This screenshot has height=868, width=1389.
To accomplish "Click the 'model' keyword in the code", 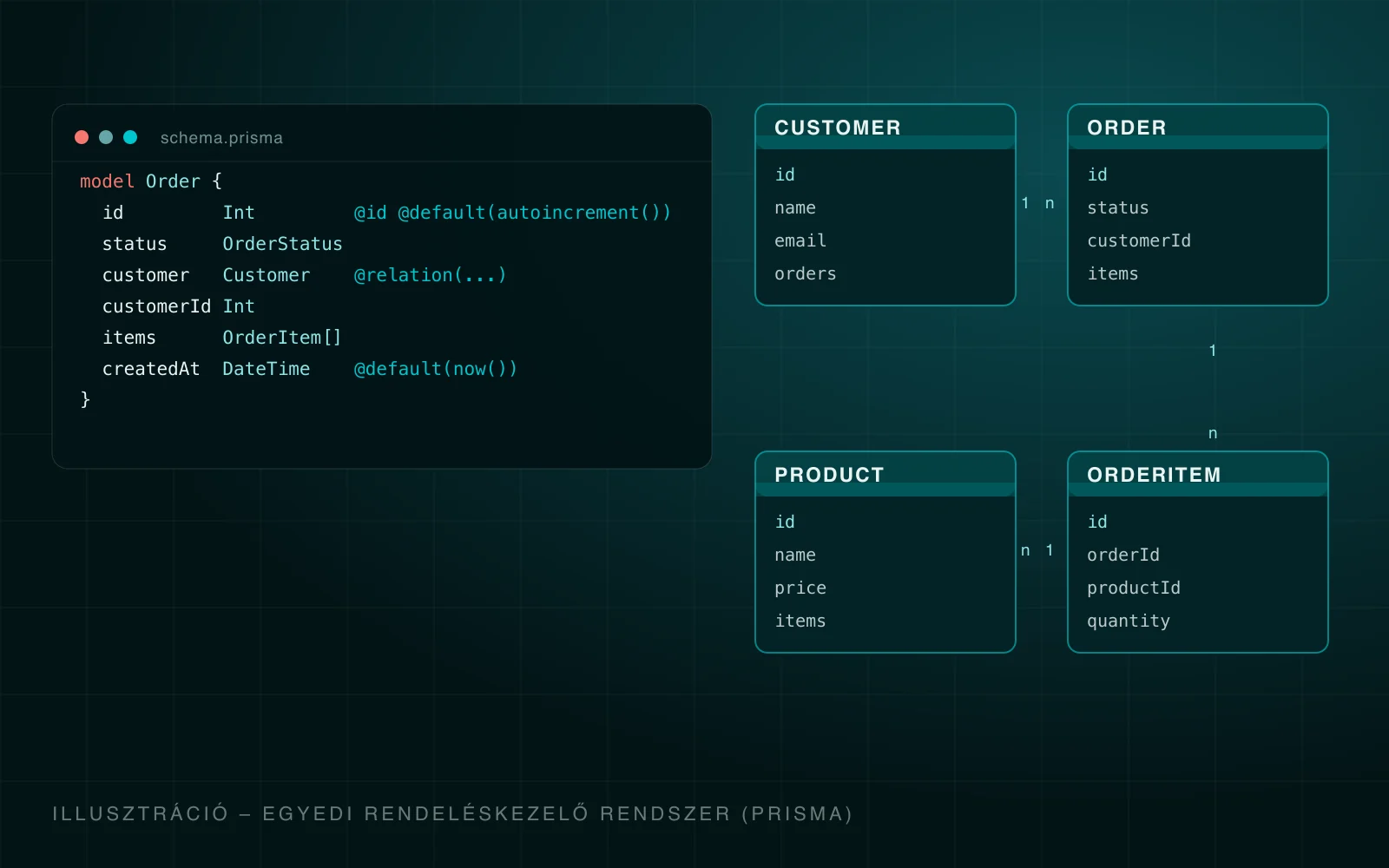I will point(107,181).
